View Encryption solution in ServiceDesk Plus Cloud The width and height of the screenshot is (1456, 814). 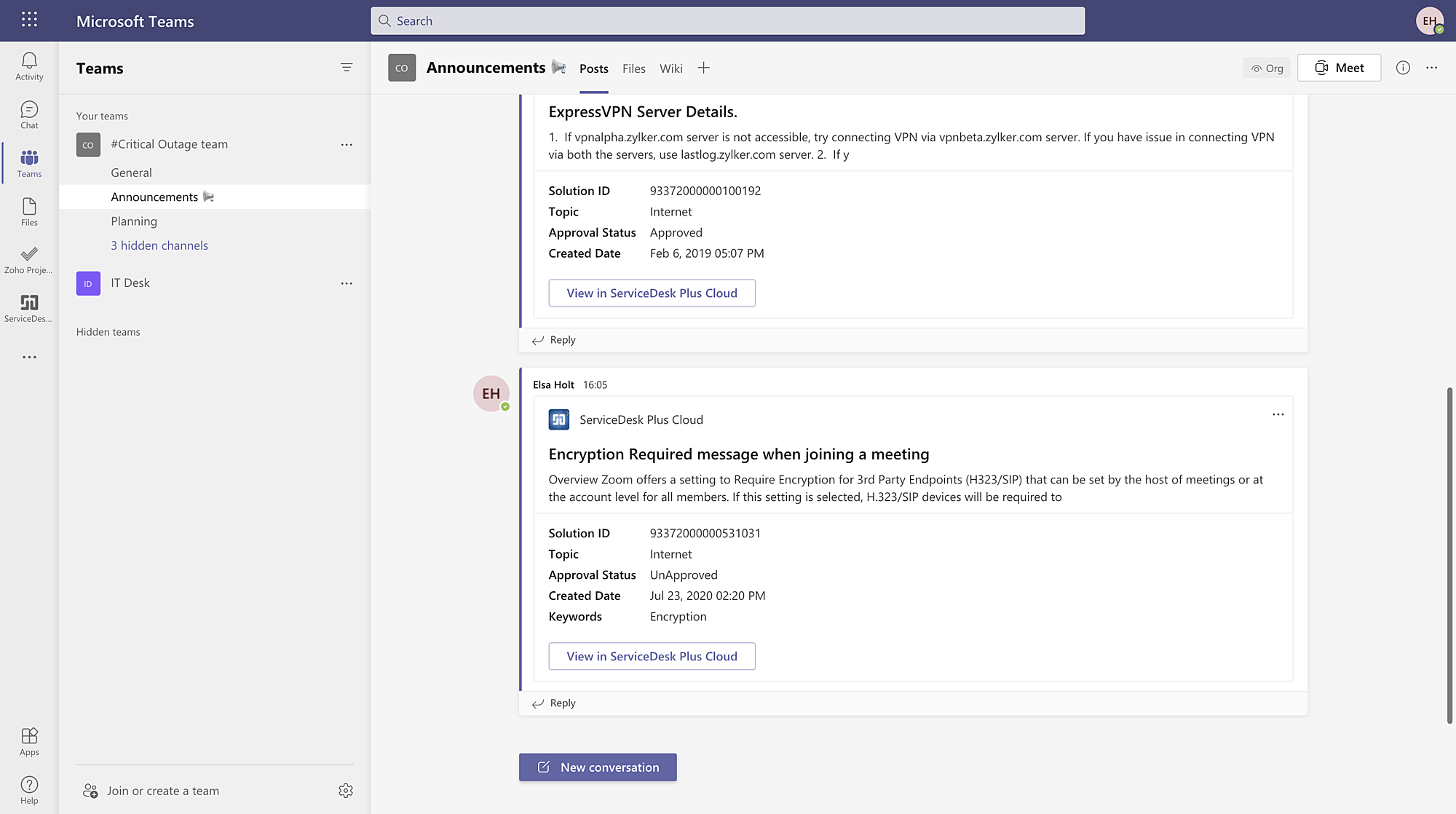pyautogui.click(x=652, y=656)
